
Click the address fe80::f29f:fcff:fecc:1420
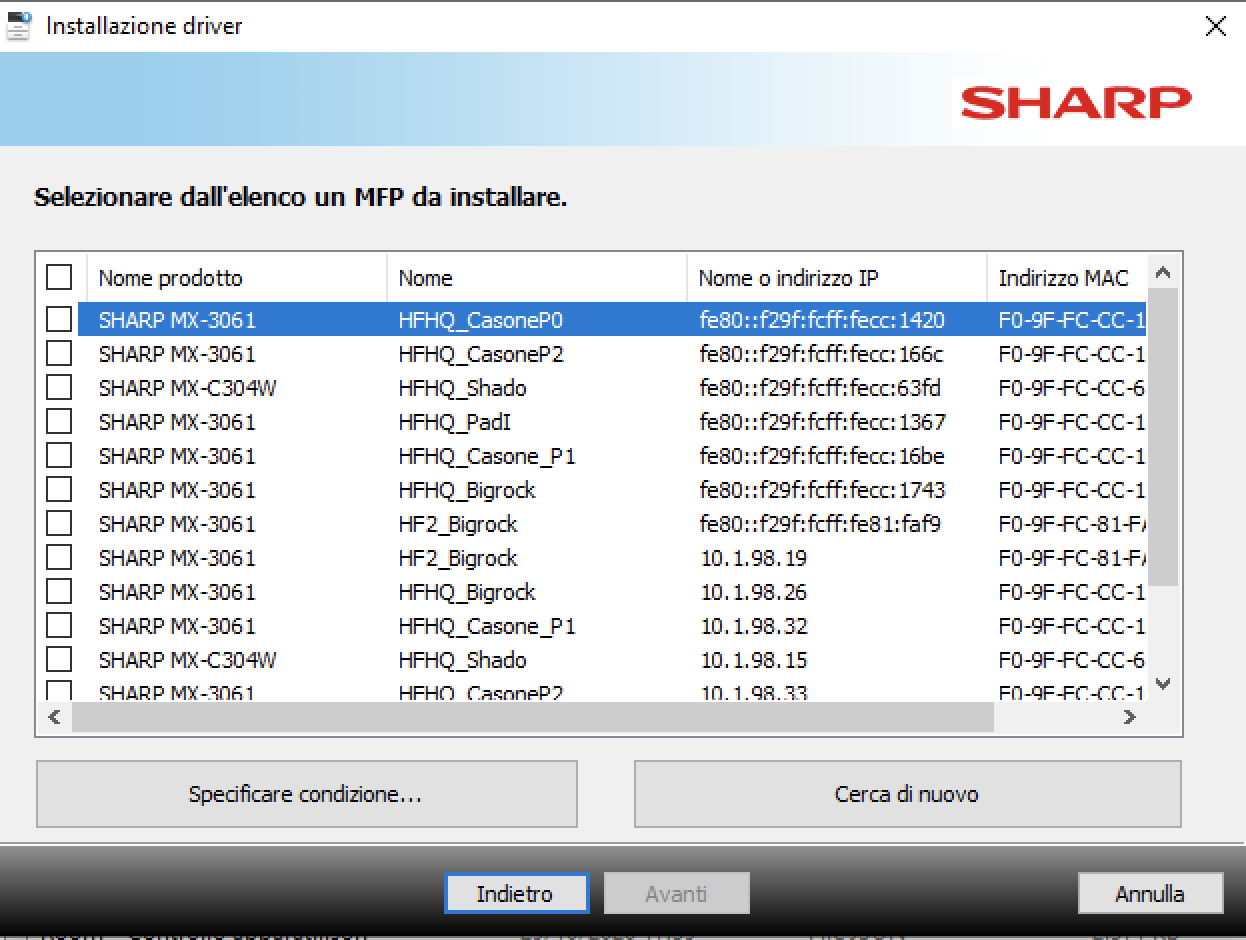tap(822, 320)
